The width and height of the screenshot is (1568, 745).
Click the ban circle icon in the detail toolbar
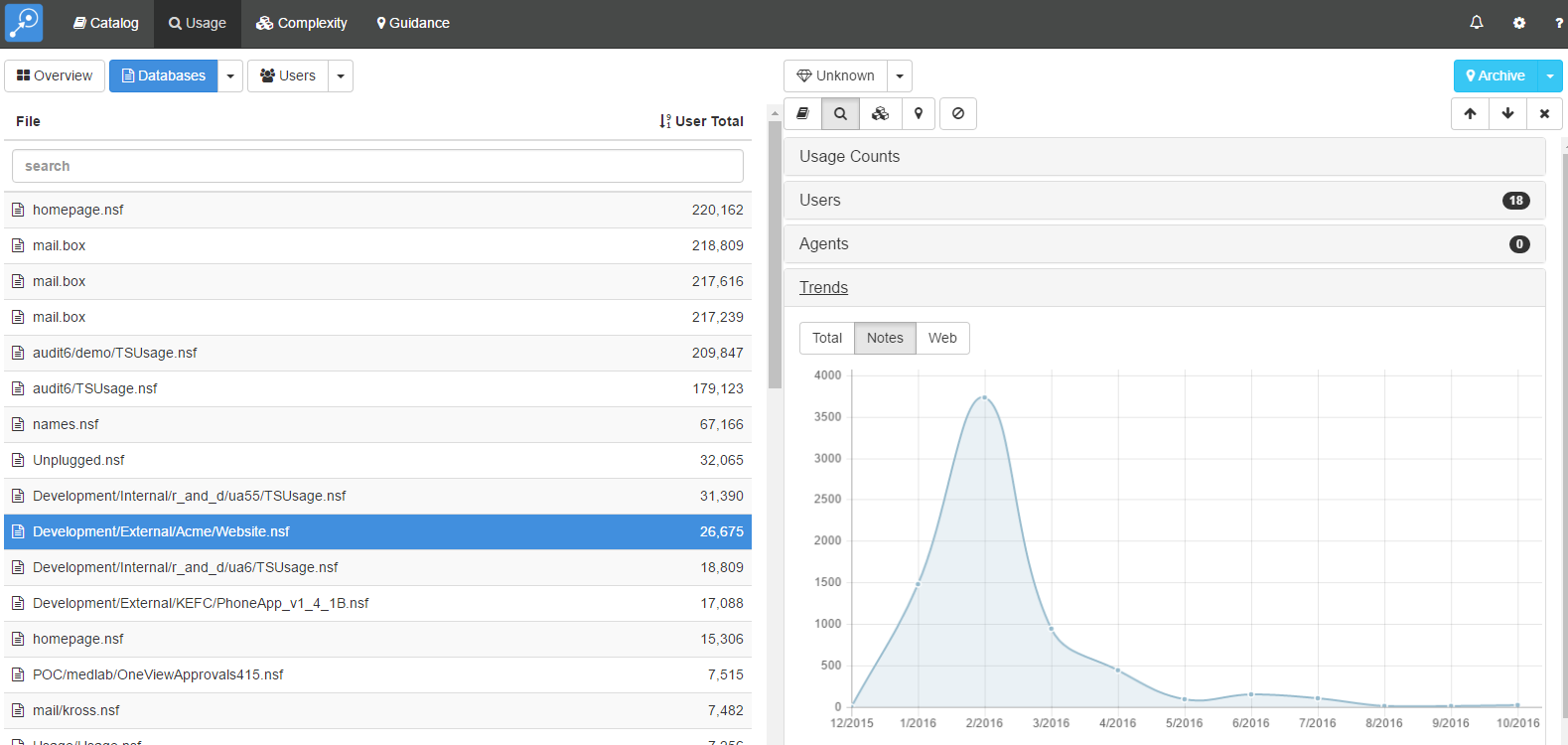point(958,114)
